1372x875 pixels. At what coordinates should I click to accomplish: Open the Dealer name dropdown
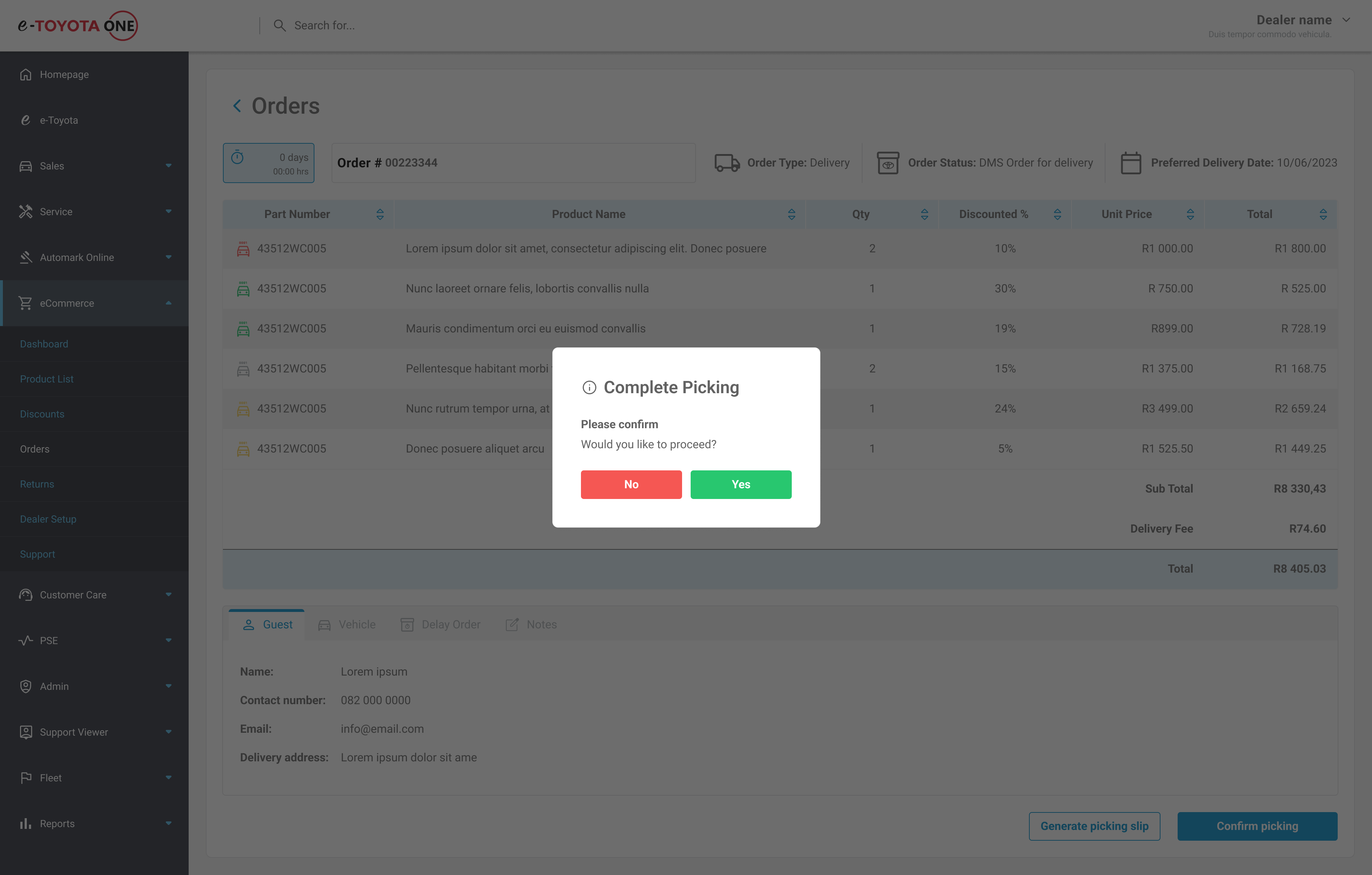click(x=1346, y=20)
